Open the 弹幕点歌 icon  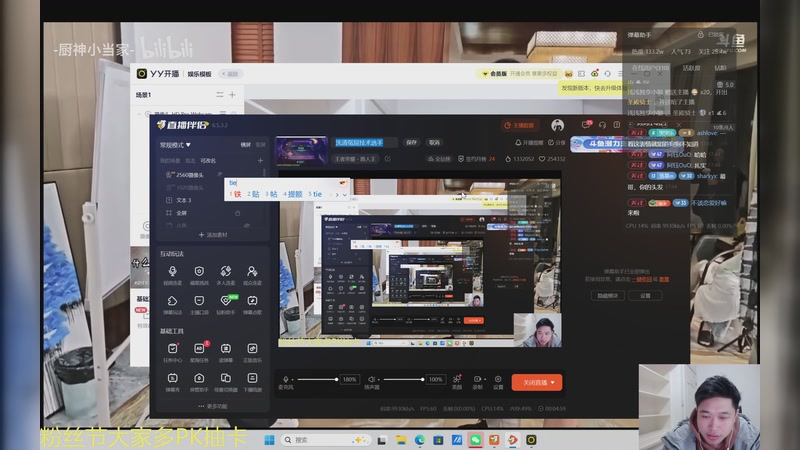[252, 301]
